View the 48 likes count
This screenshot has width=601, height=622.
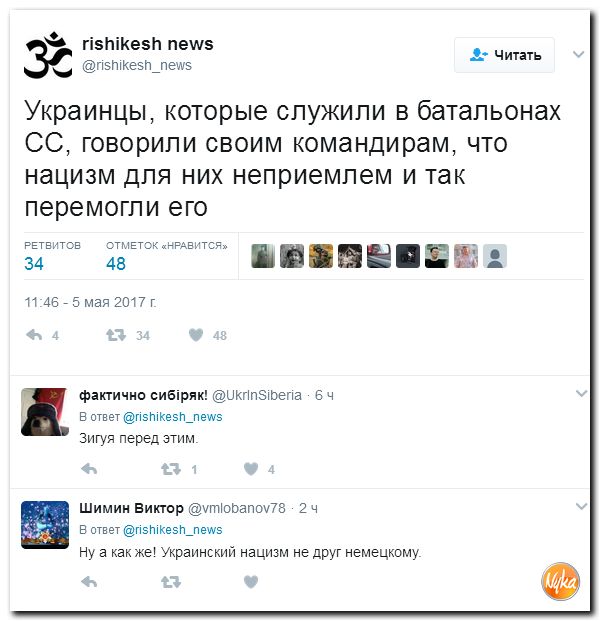(x=116, y=264)
